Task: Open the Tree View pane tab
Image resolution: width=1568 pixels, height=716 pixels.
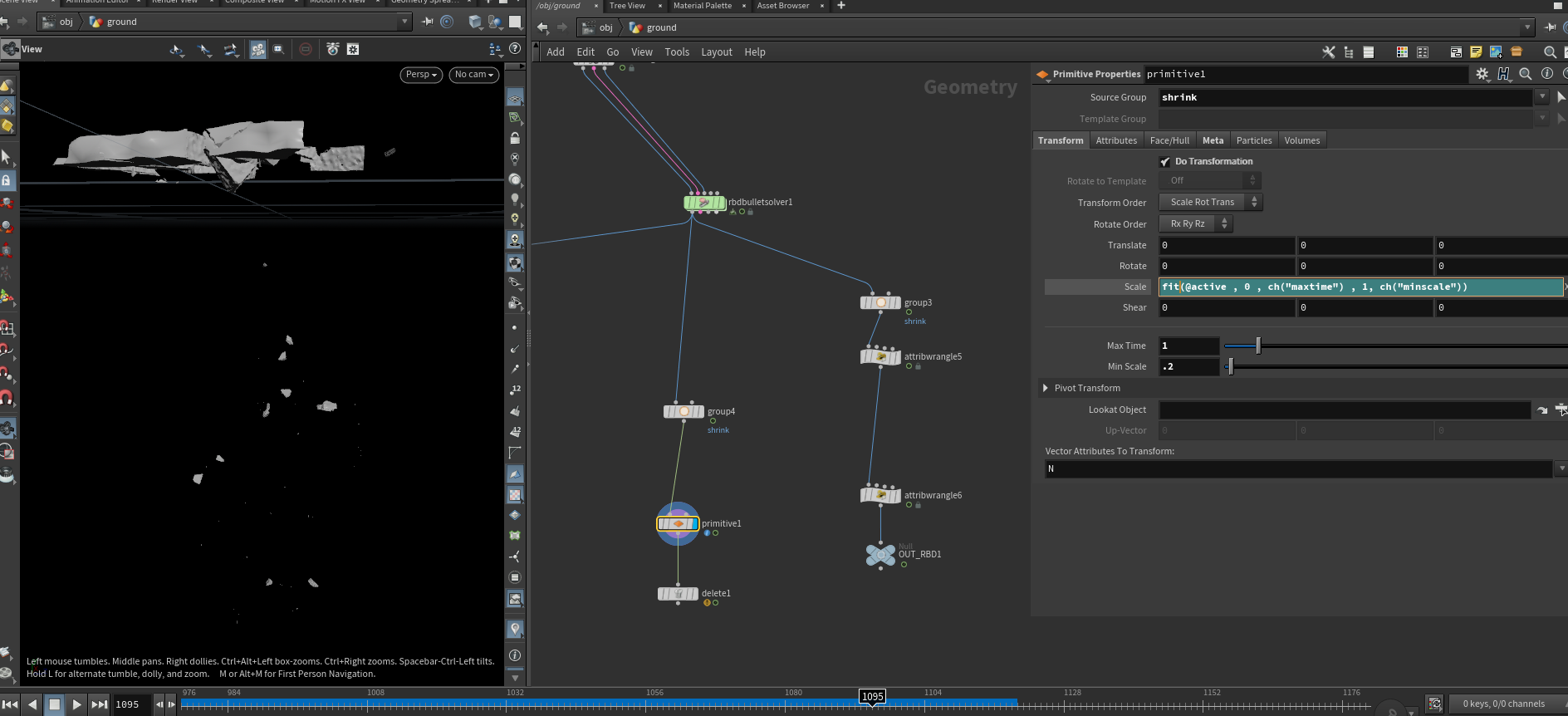Action: (x=627, y=6)
